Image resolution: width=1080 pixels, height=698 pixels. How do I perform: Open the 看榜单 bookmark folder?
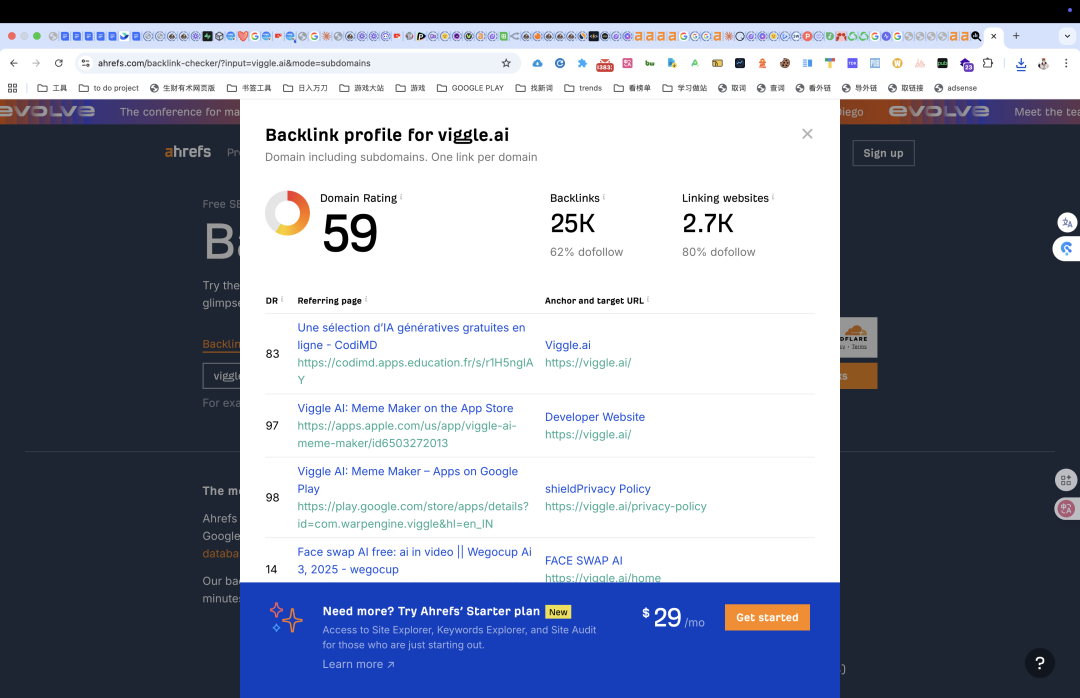(632, 88)
